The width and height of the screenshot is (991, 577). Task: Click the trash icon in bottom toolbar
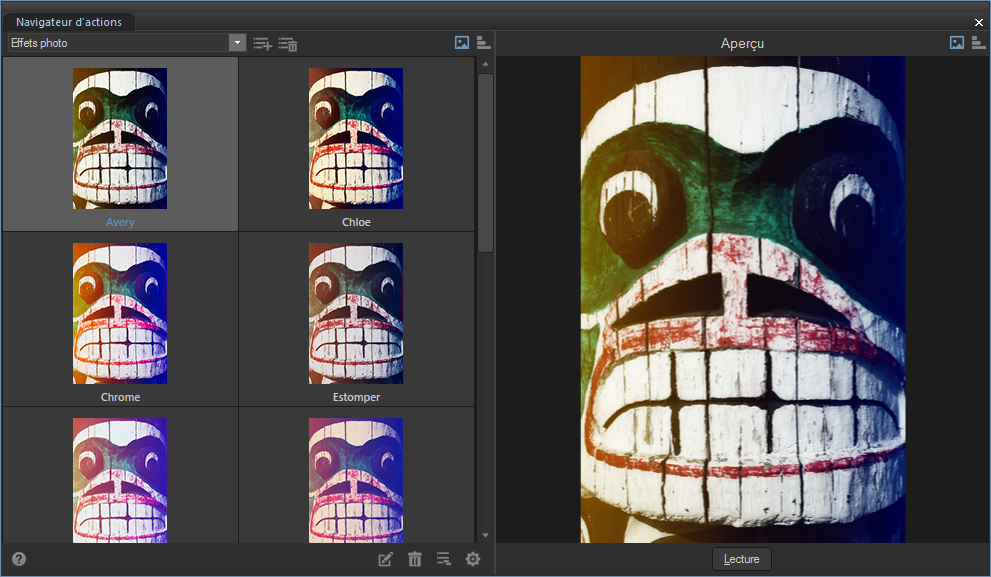click(x=415, y=559)
